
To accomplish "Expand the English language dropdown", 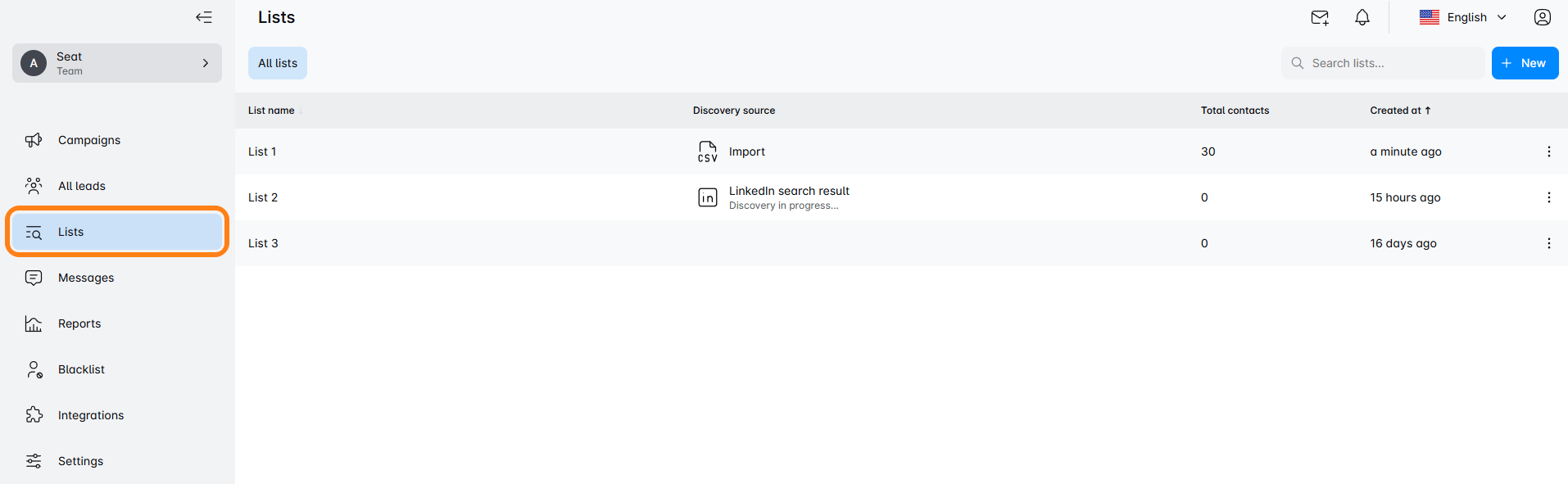I will (x=1463, y=17).
